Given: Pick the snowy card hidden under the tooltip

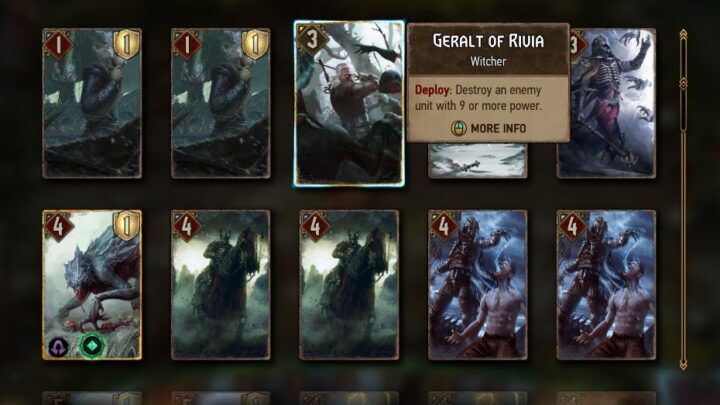Looking at the screenshot, I should (x=478, y=160).
